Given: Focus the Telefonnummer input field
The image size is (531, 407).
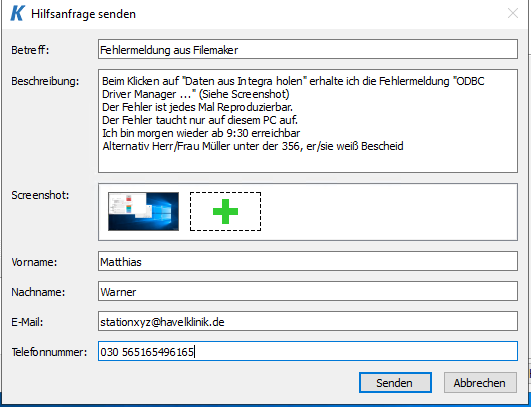Looking at the screenshot, I should (308, 351).
